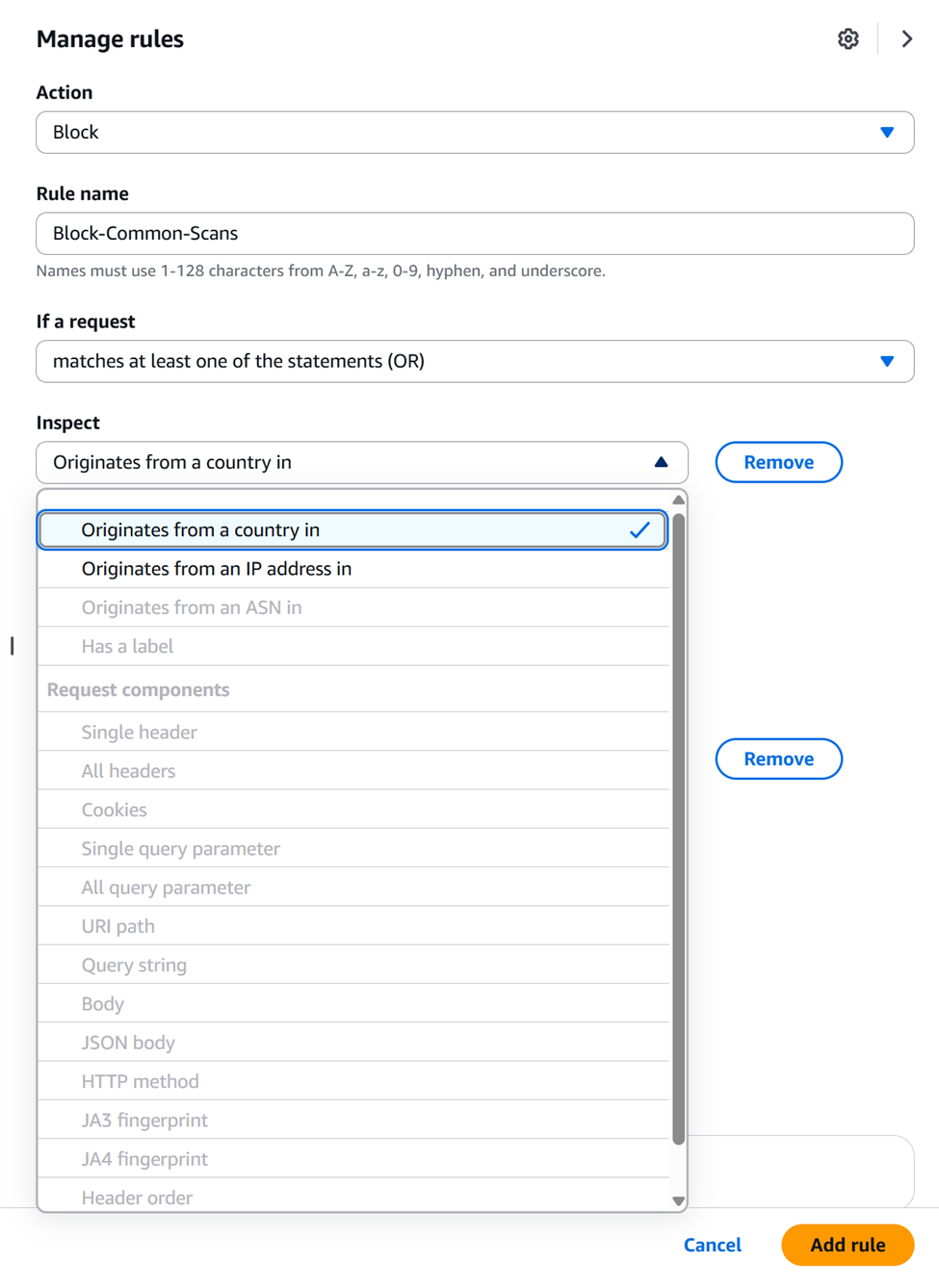This screenshot has height=1288, width=939.
Task: Open the settings gear icon
Action: tap(848, 39)
